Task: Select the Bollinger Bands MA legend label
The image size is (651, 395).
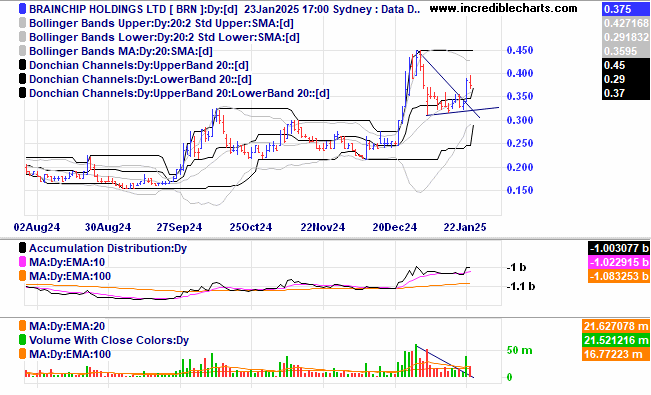Action: tap(120, 51)
